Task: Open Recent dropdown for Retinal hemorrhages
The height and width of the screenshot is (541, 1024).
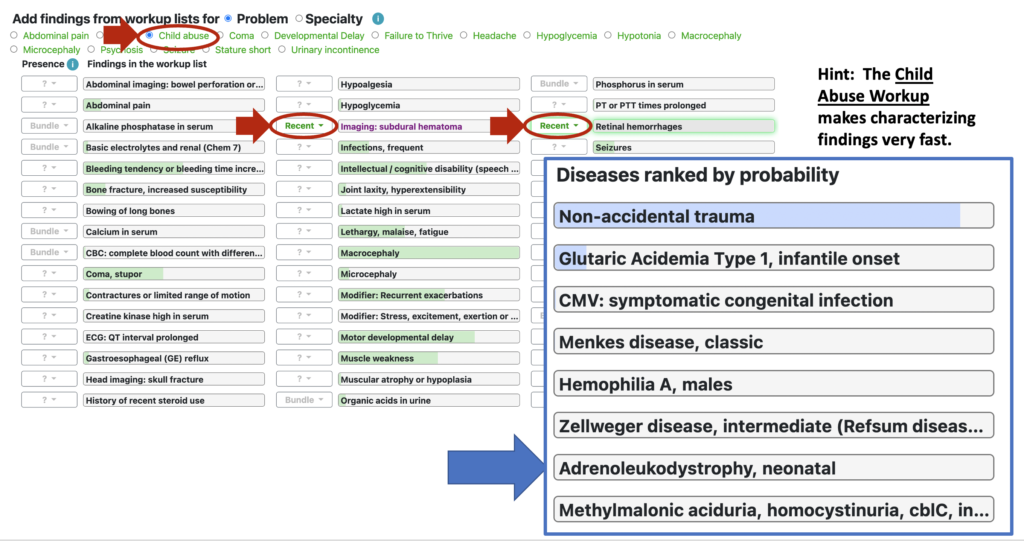Action: click(558, 125)
